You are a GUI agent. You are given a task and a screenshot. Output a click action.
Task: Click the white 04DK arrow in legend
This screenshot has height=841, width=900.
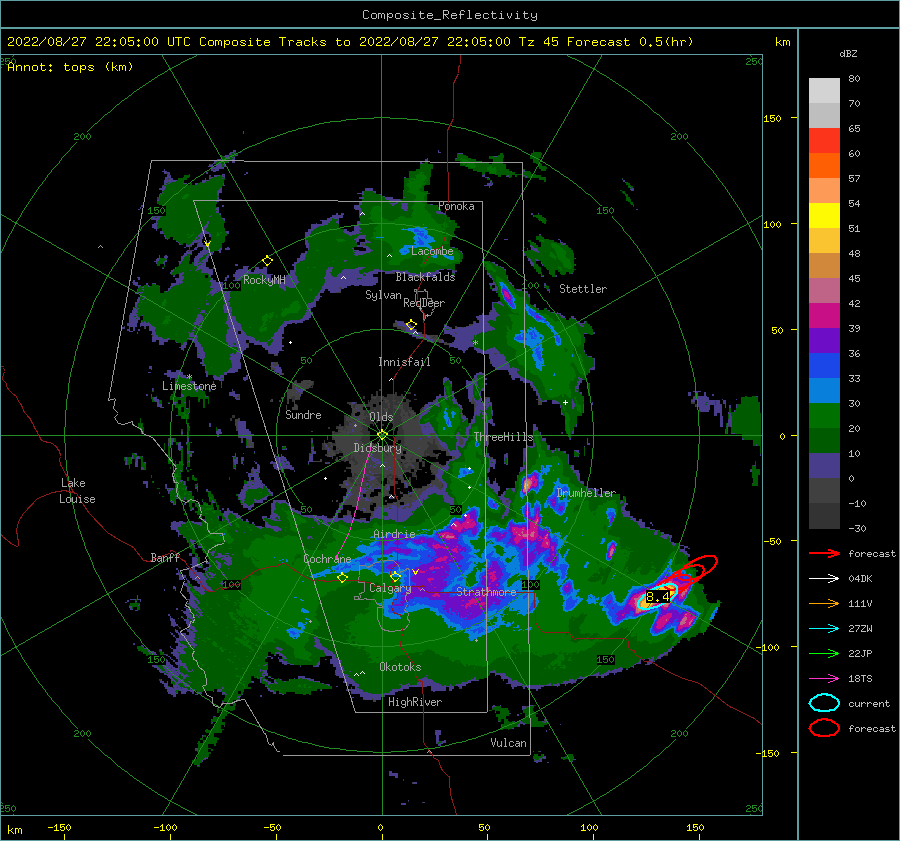click(x=824, y=578)
